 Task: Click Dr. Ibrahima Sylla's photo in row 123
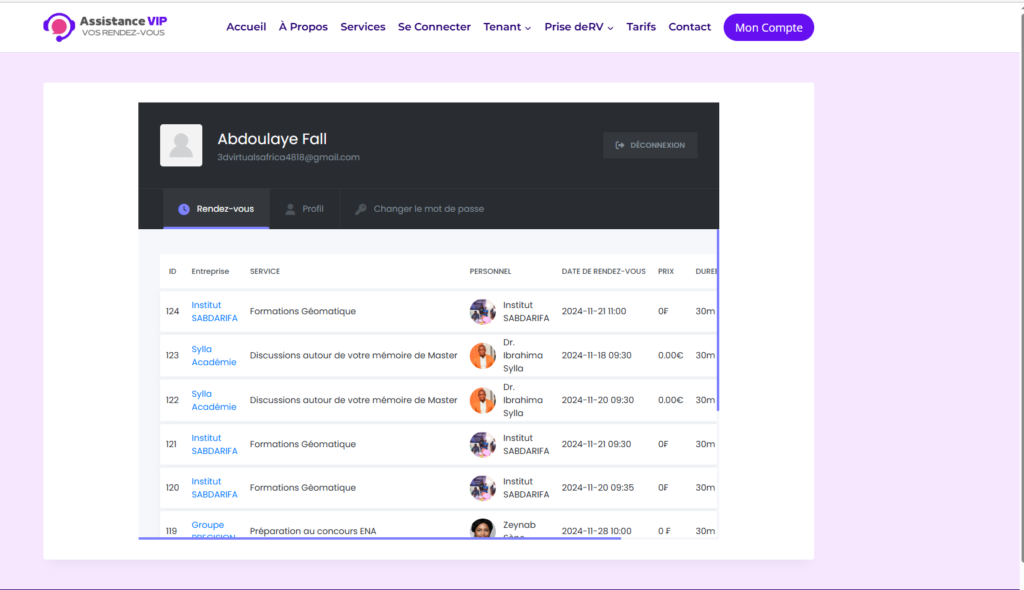click(x=483, y=356)
